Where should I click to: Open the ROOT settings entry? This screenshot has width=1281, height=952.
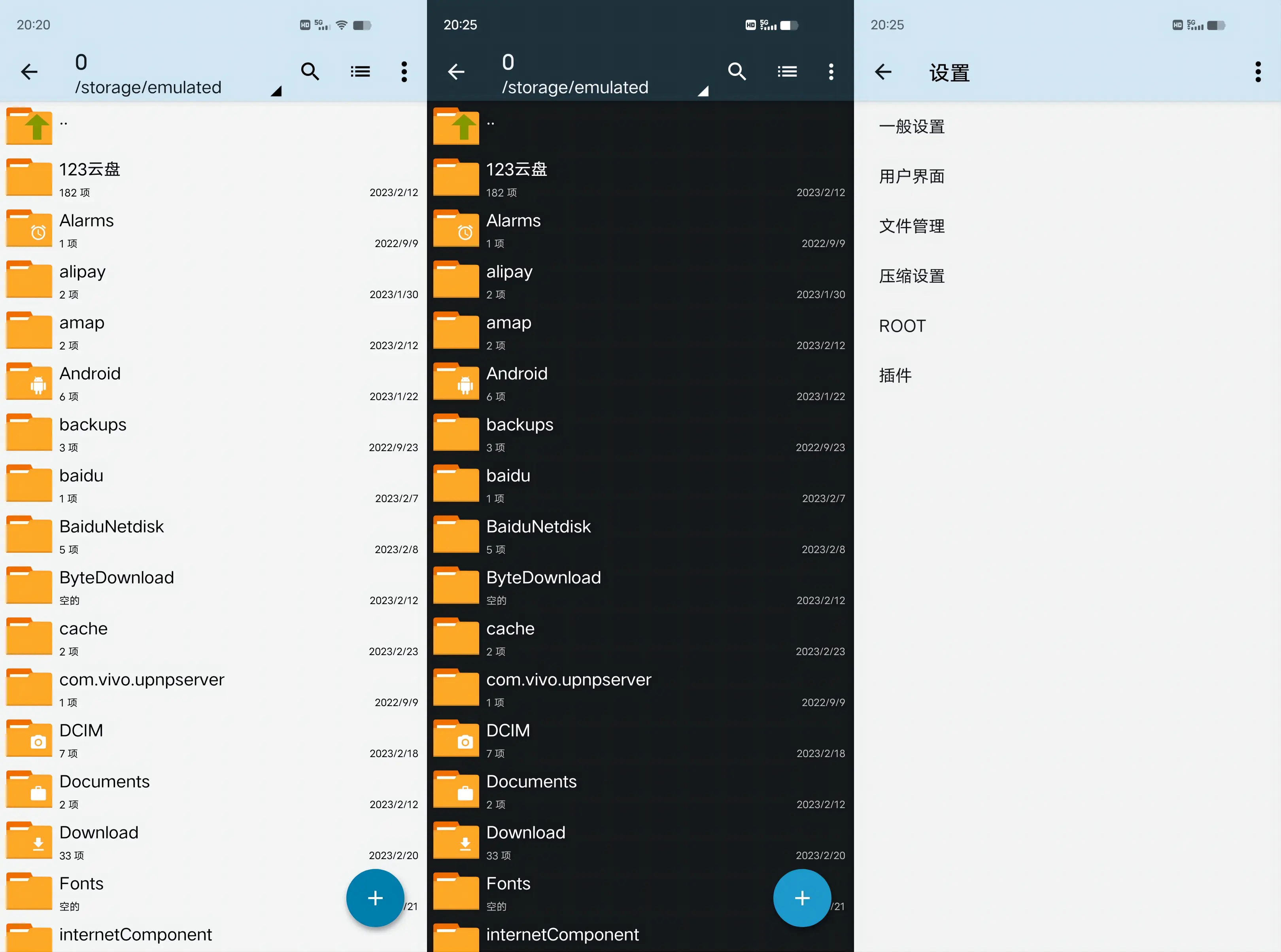[x=902, y=325]
